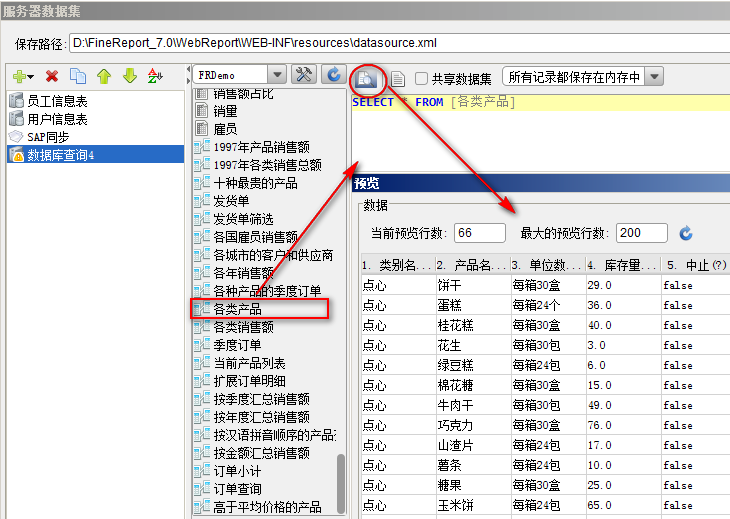
Task: Select view 各类产品
Action: [x=265, y=309]
